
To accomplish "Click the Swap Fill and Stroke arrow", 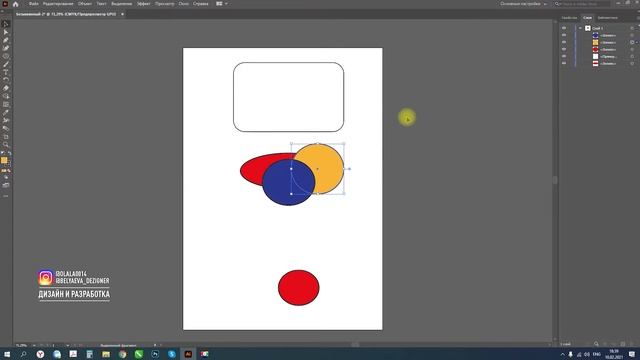I will pyautogui.click(x=10, y=153).
